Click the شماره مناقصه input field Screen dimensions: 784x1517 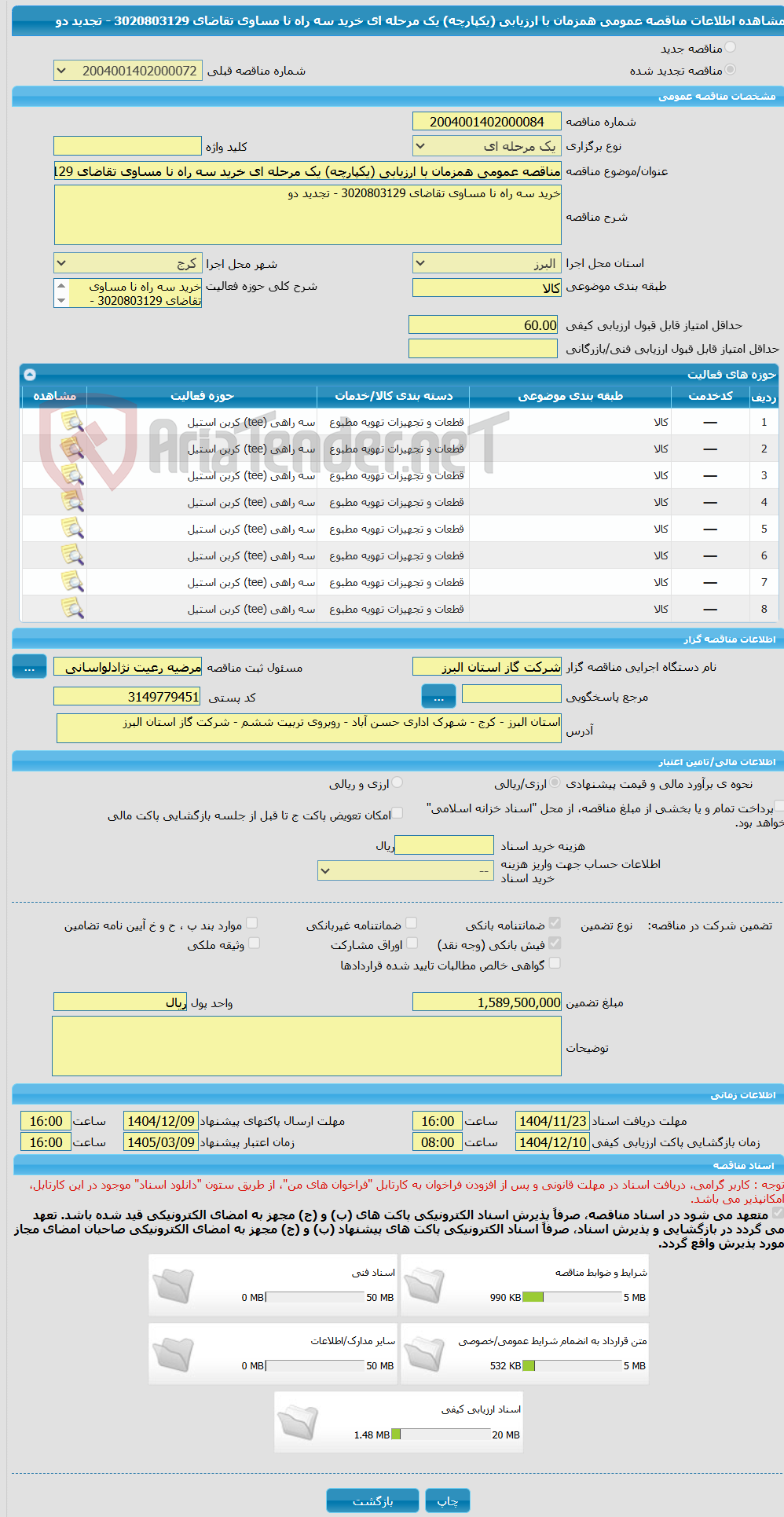coord(487,121)
